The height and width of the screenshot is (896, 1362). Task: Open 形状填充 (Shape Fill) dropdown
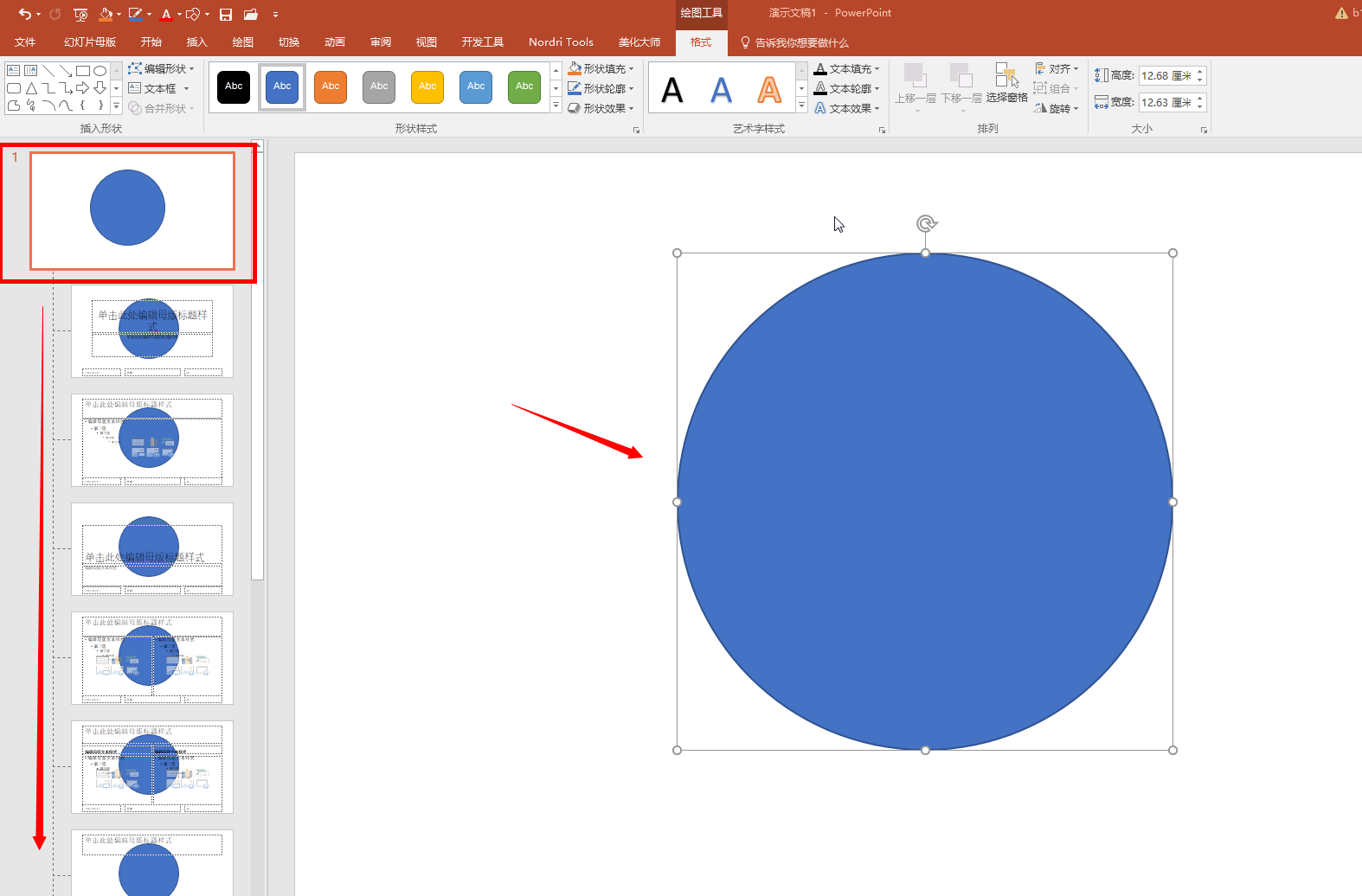tap(601, 68)
